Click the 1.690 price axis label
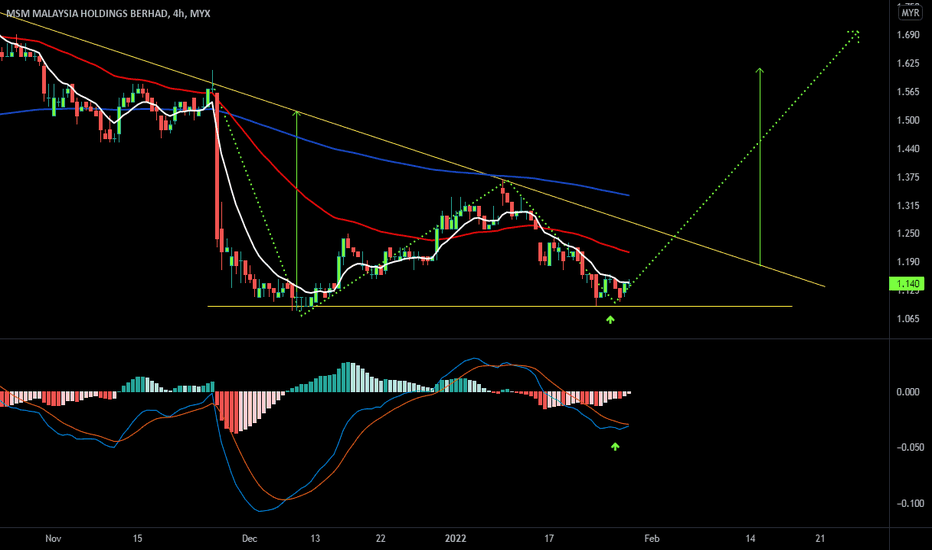Screen dimensions: 932x550 (908, 35)
